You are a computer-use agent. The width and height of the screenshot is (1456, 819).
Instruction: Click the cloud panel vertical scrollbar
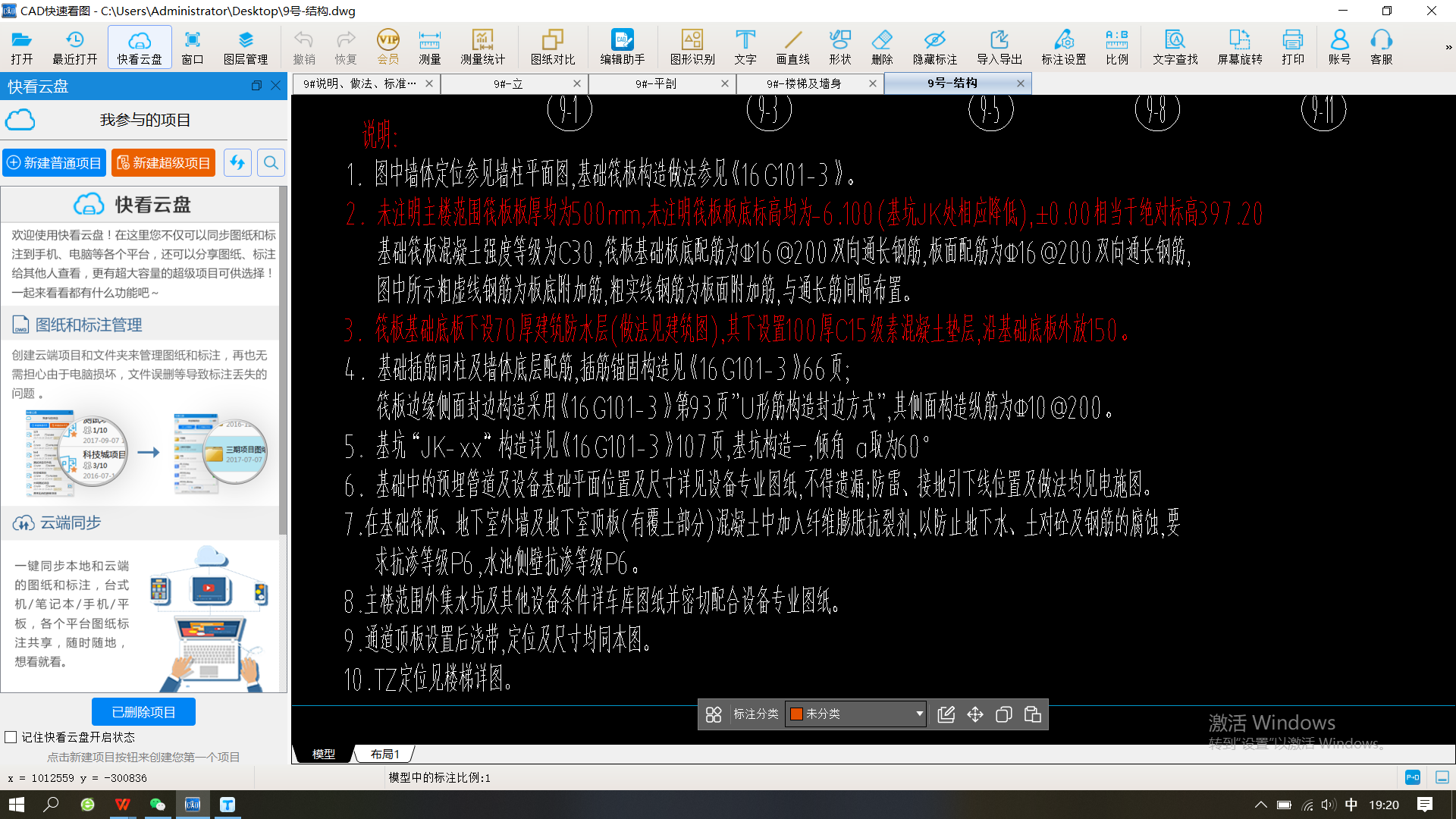click(x=283, y=360)
